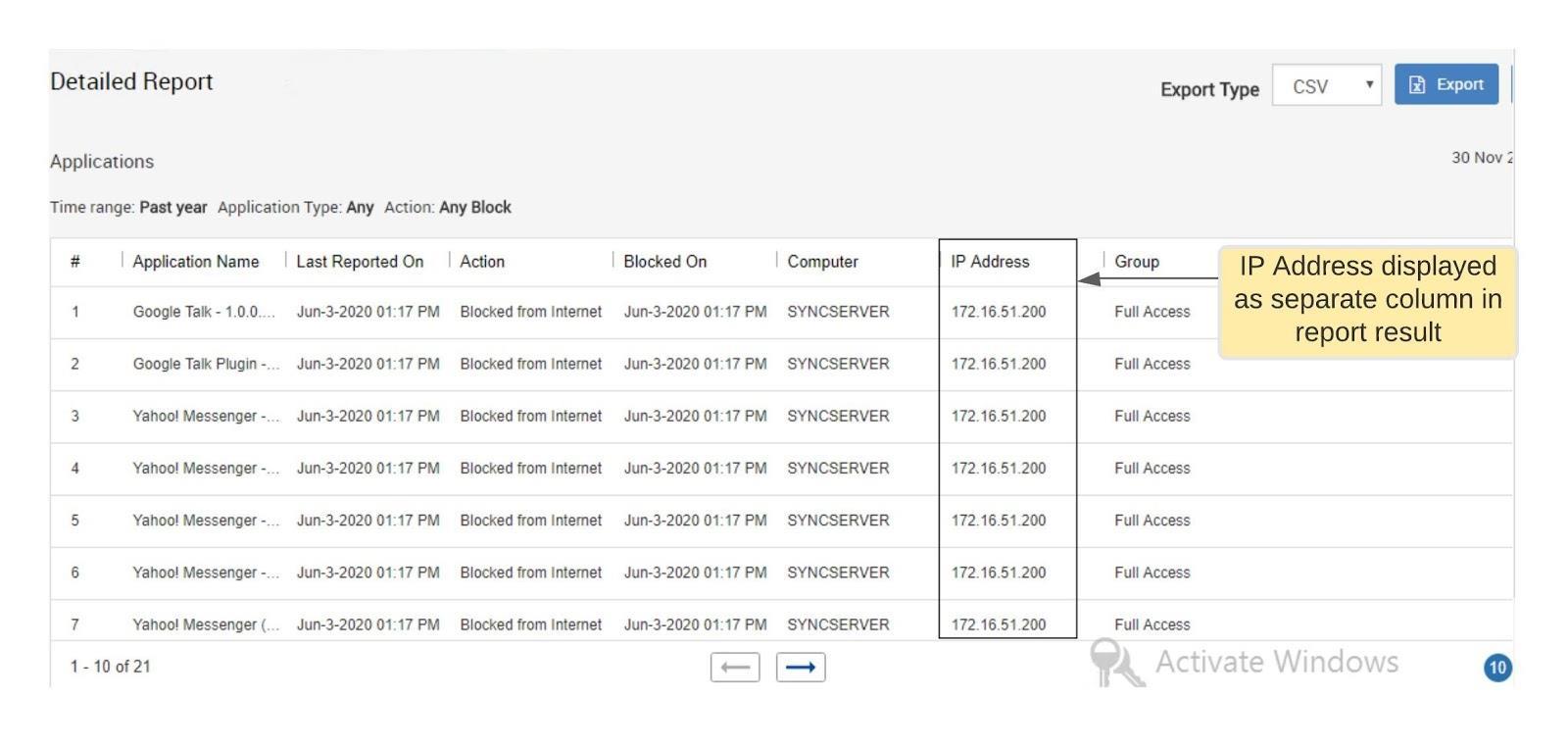The image size is (1568, 747).
Task: Click the # column header
Action: [75, 262]
